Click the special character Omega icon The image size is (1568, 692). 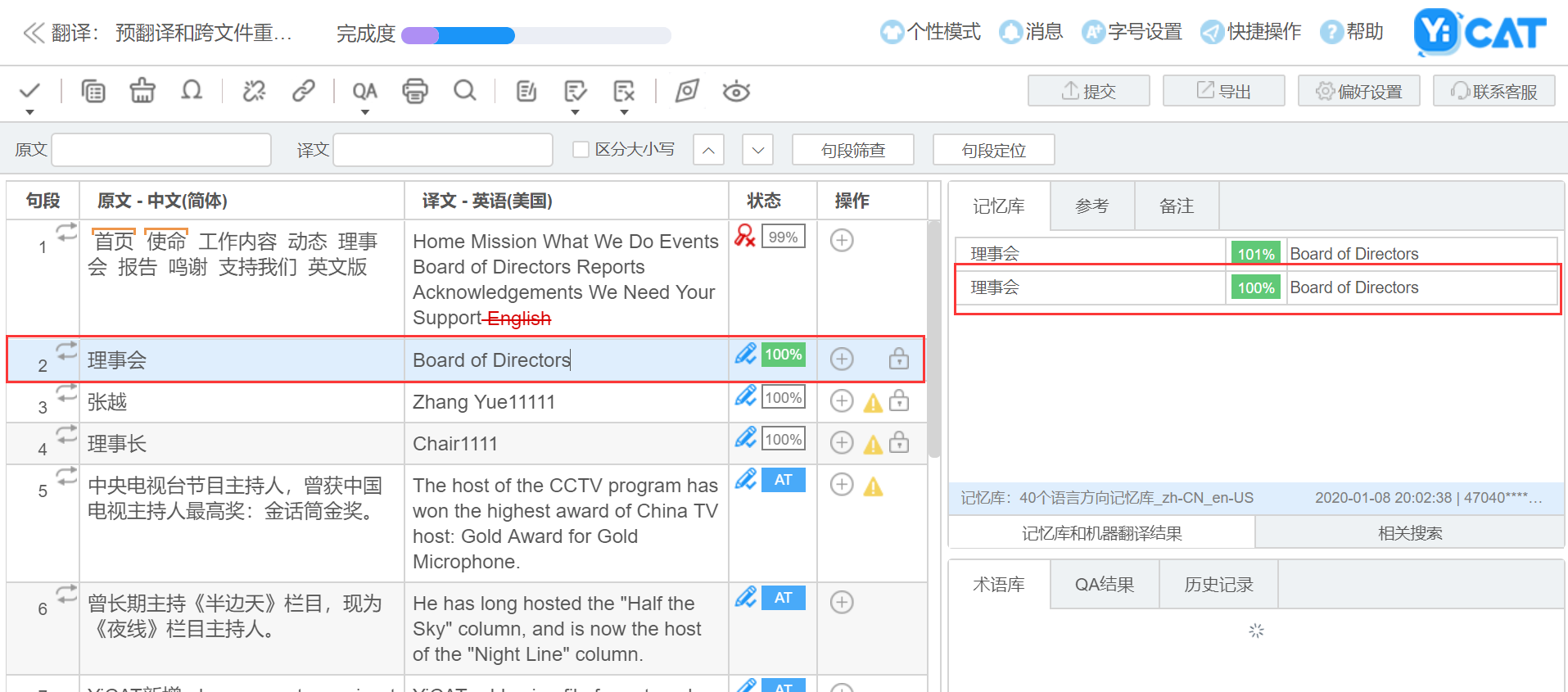click(x=192, y=91)
